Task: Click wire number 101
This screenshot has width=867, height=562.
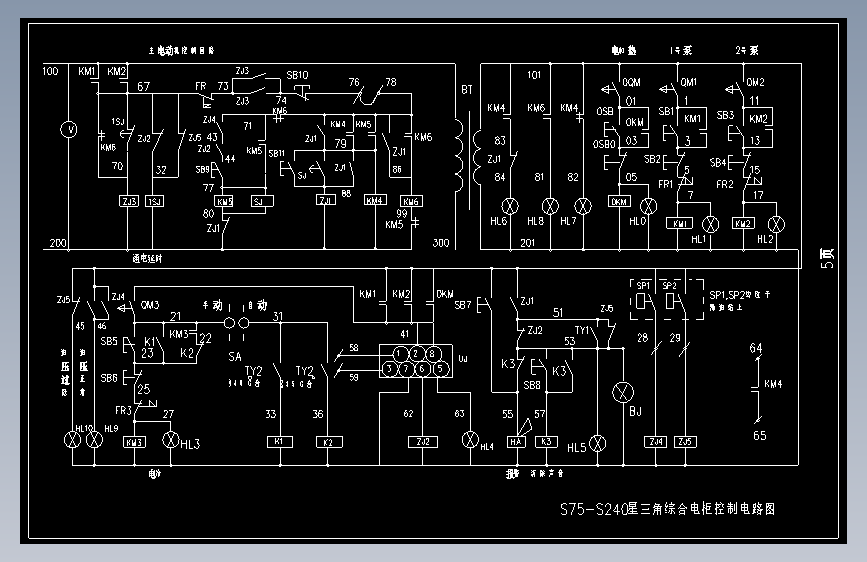Action: click(534, 75)
